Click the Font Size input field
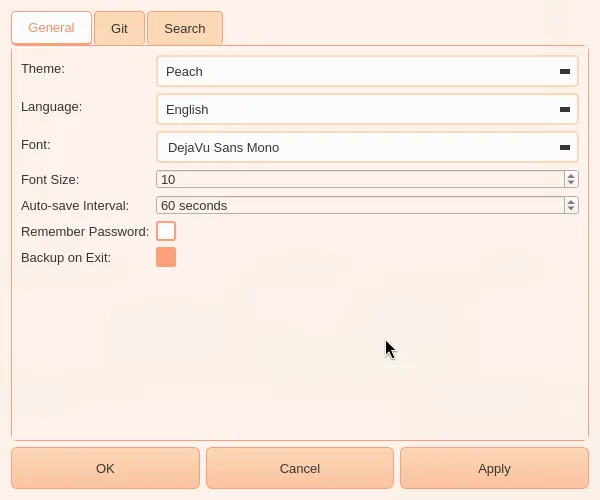600x500 pixels. (360, 179)
